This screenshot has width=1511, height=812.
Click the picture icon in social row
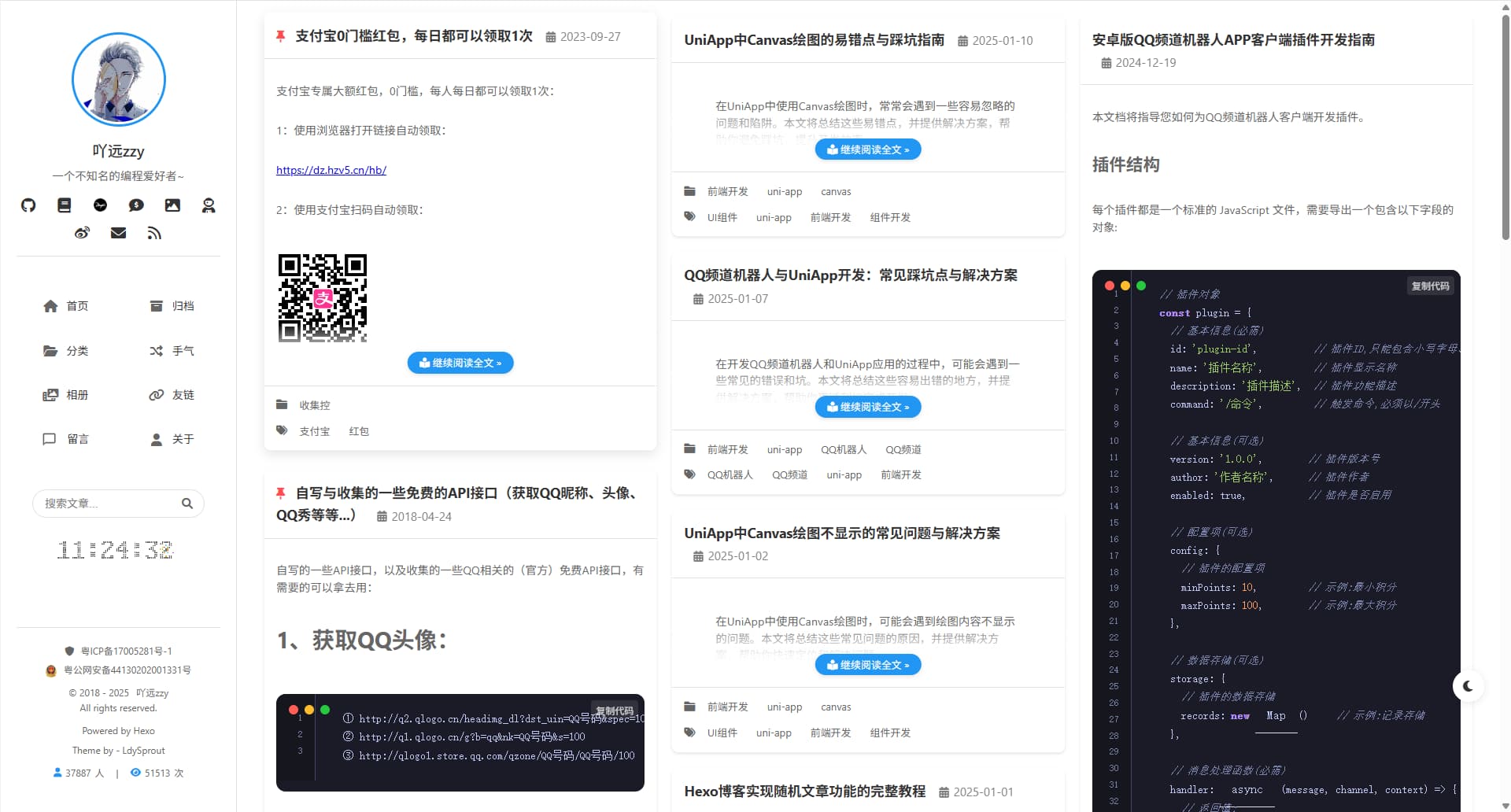coord(172,205)
